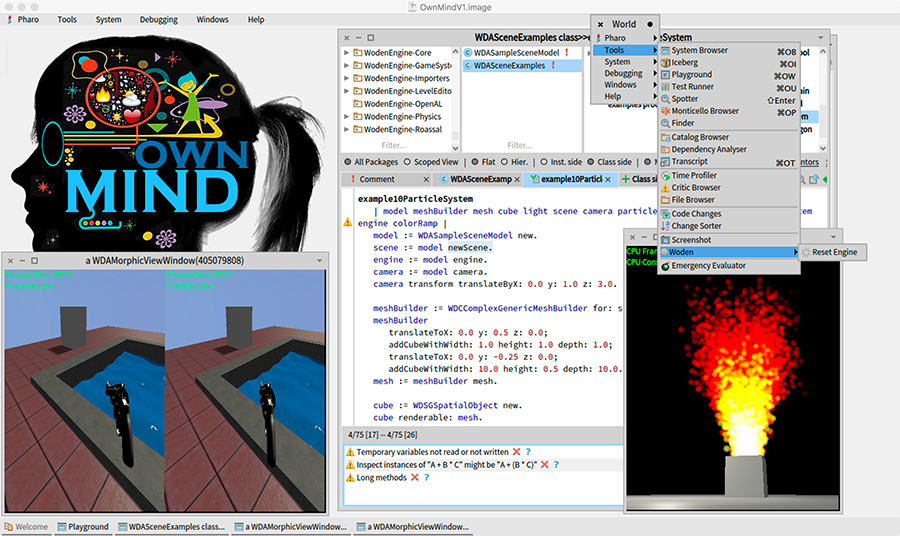
Task: Open Windows submenu in World menu
Action: [x=625, y=85]
